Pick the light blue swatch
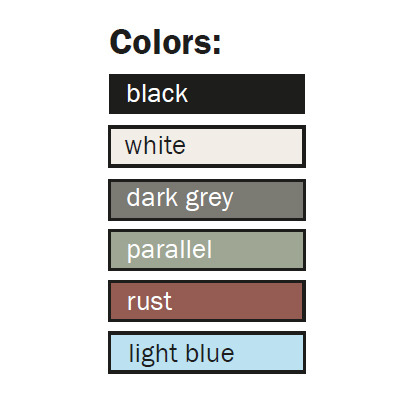The image size is (400, 400). pyautogui.click(x=207, y=353)
